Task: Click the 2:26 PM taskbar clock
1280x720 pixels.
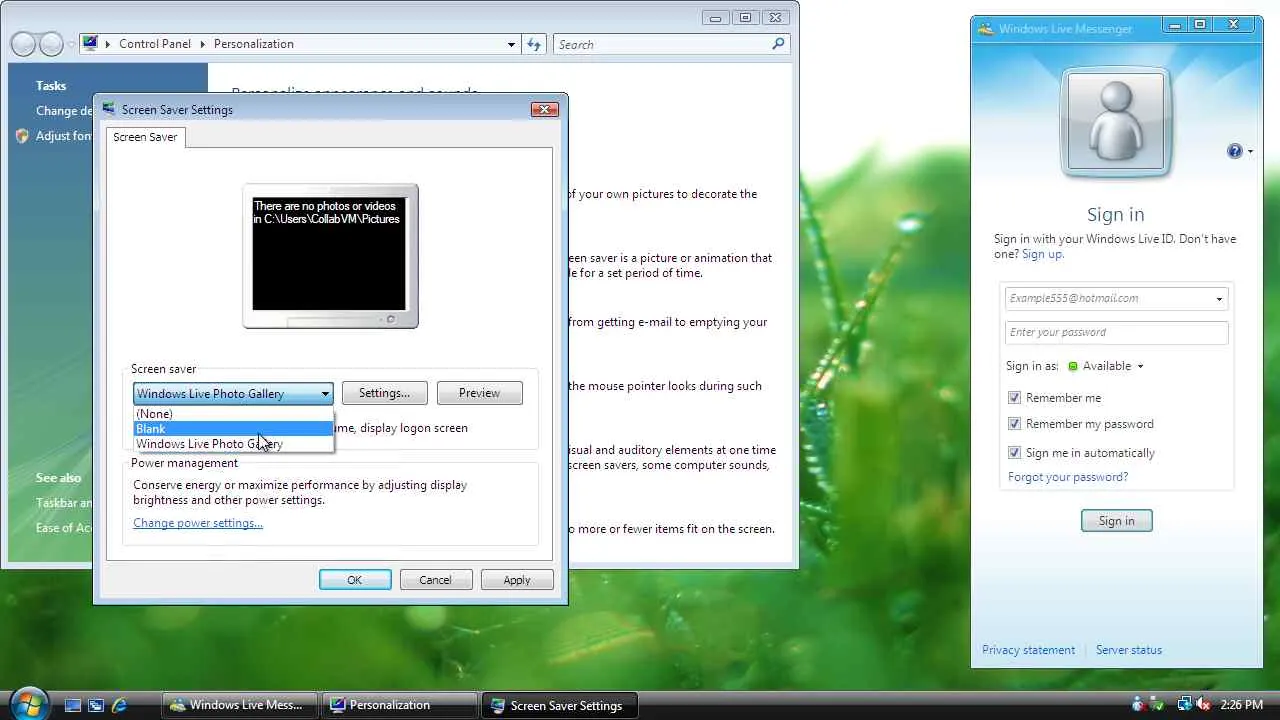Action: pos(1242,705)
